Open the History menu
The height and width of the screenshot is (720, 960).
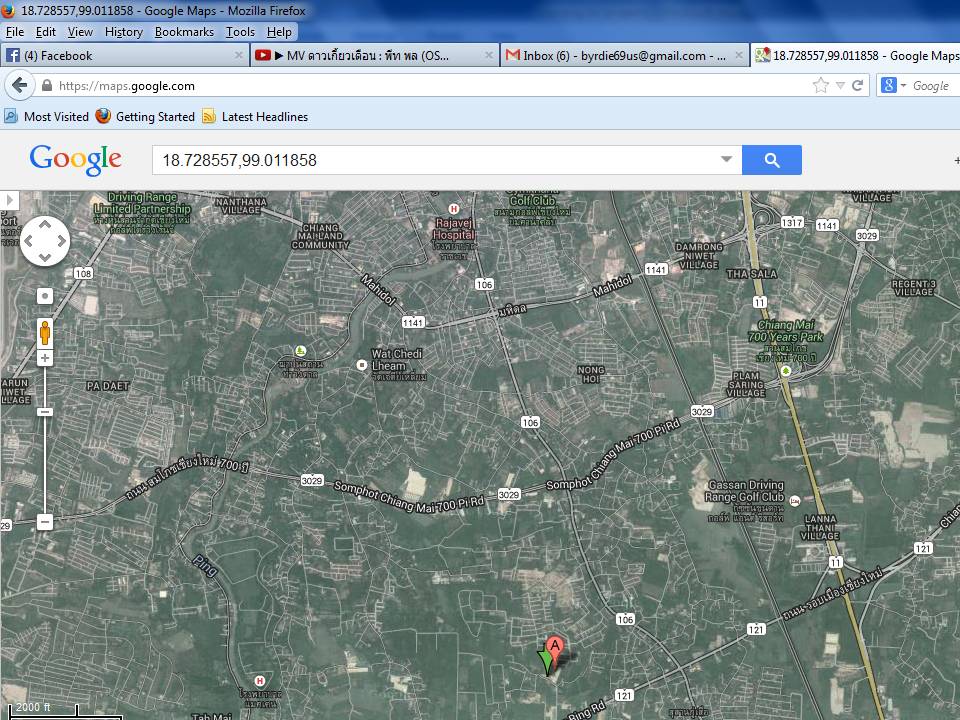(124, 32)
